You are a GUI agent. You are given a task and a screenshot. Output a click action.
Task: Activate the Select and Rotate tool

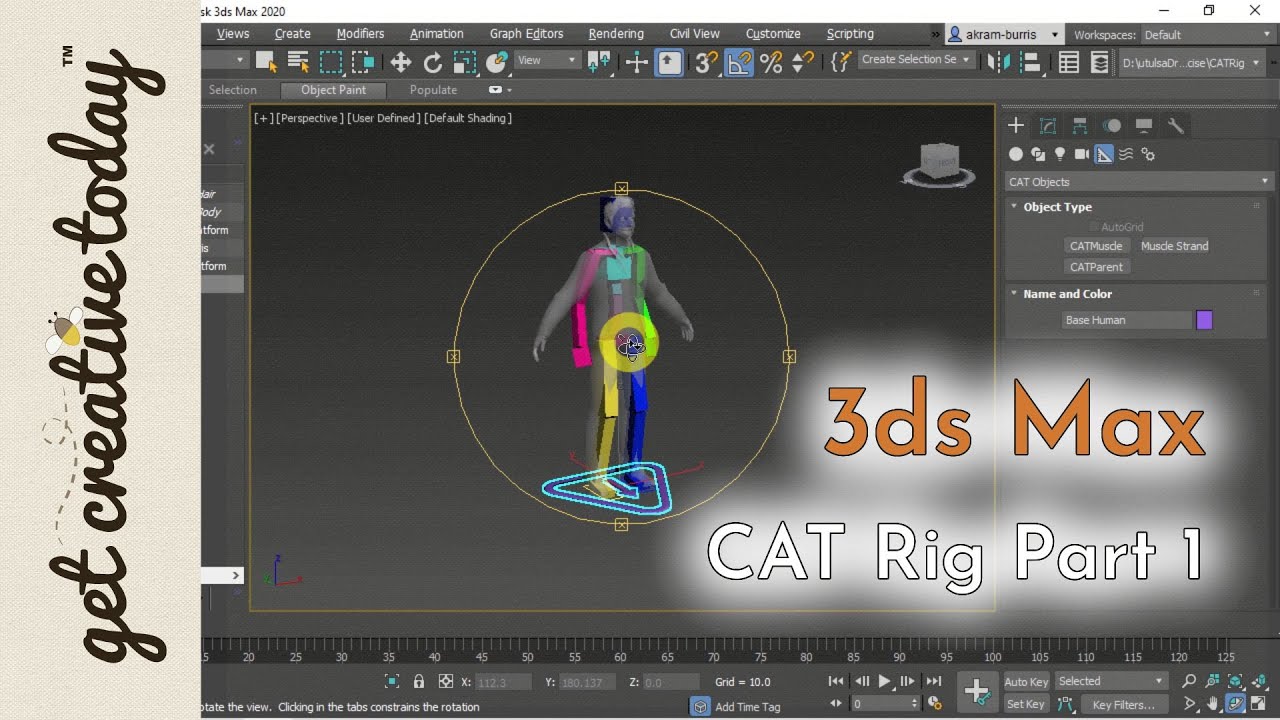click(433, 62)
